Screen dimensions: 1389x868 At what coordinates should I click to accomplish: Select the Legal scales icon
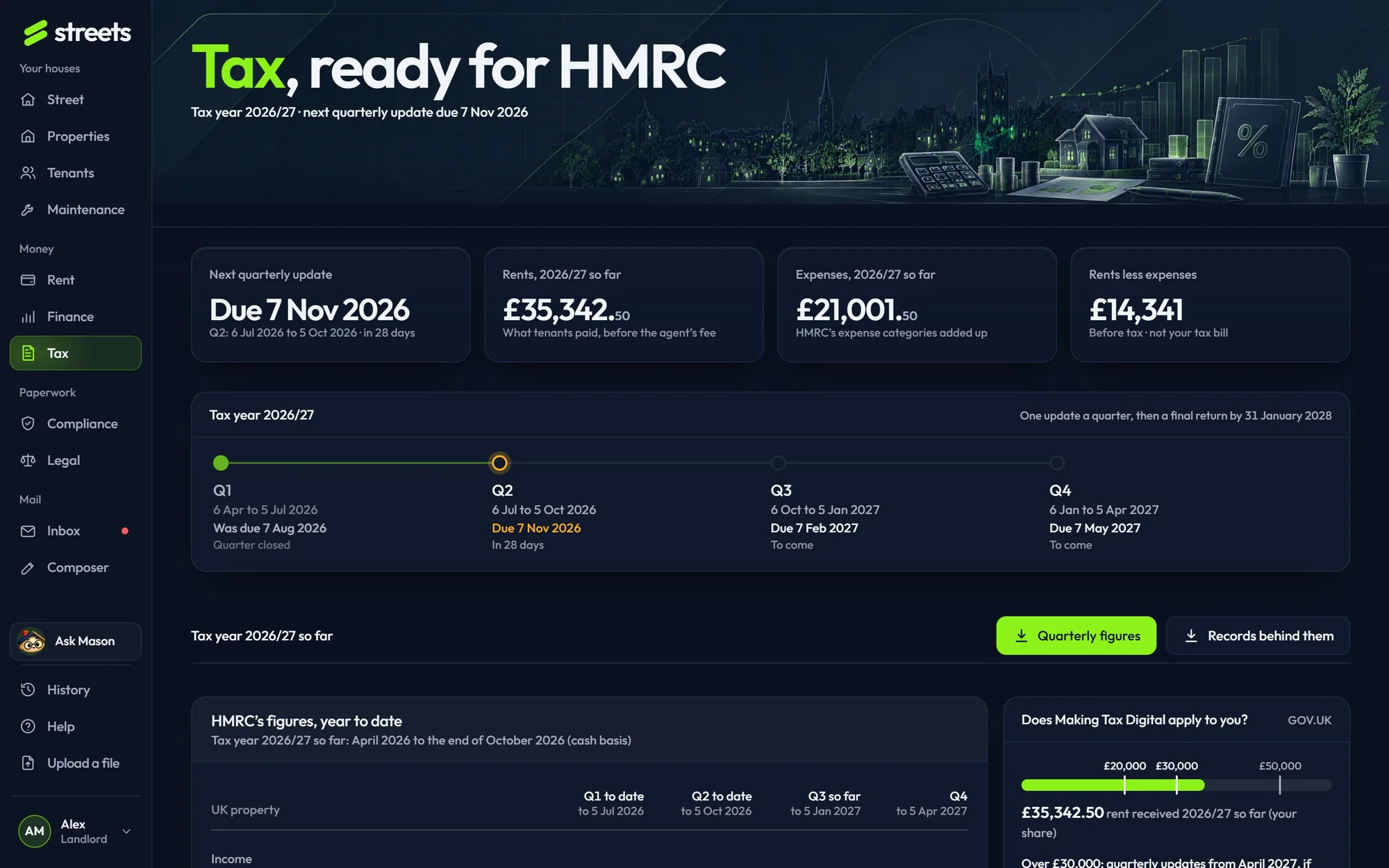(x=28, y=460)
